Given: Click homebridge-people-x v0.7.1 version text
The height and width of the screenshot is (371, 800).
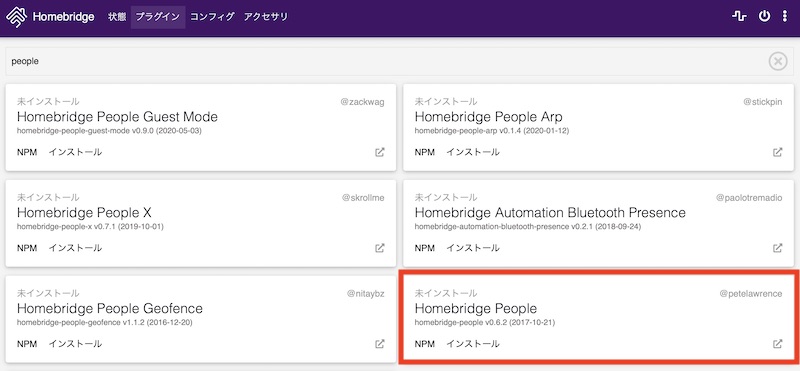Looking at the screenshot, I should point(90,227).
